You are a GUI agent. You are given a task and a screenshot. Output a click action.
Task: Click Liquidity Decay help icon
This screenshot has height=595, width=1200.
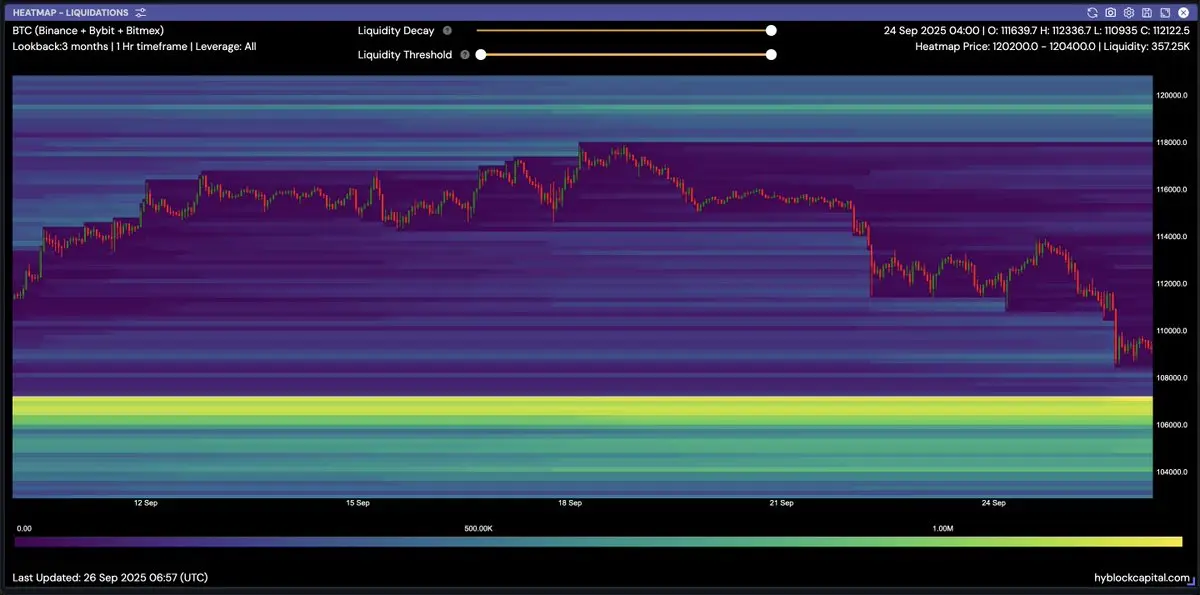click(x=447, y=31)
